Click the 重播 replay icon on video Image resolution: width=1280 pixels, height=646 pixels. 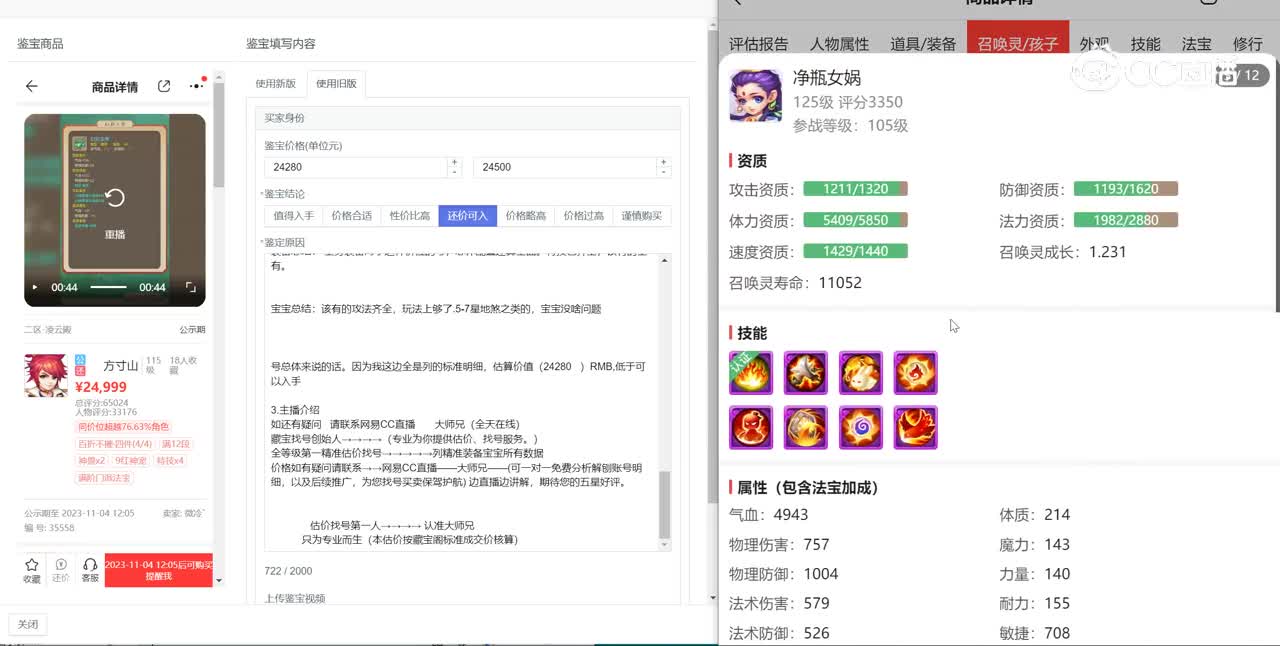[x=115, y=198]
